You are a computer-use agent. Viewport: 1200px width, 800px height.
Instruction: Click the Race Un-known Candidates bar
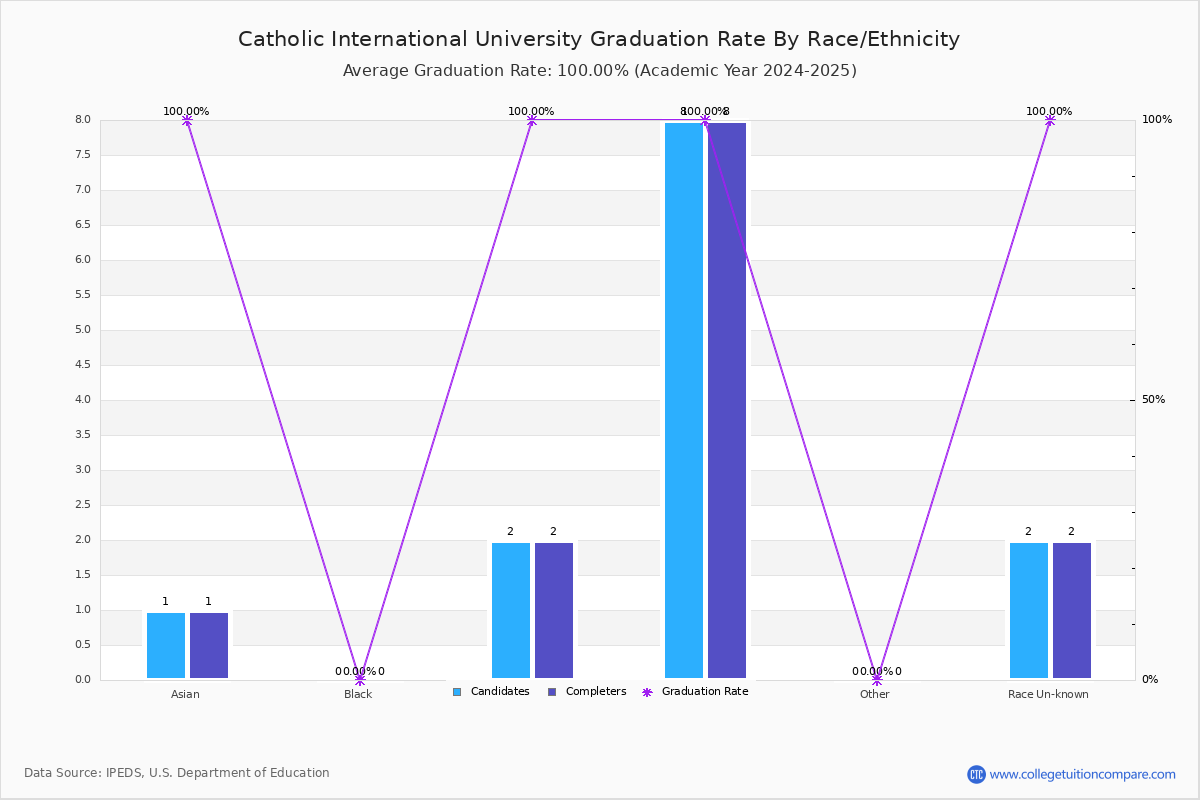click(1029, 611)
